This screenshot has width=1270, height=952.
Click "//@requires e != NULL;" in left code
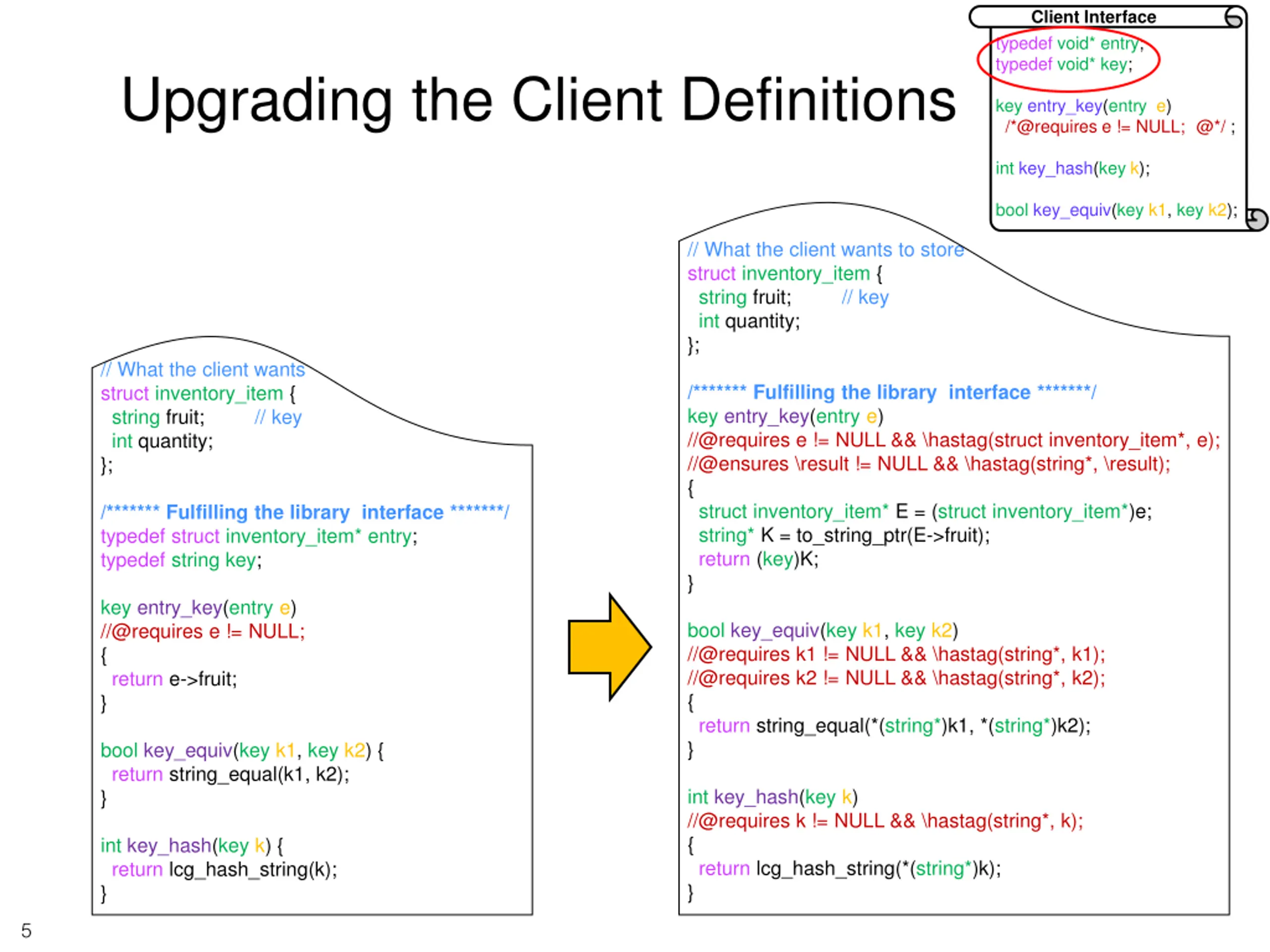click(x=203, y=631)
